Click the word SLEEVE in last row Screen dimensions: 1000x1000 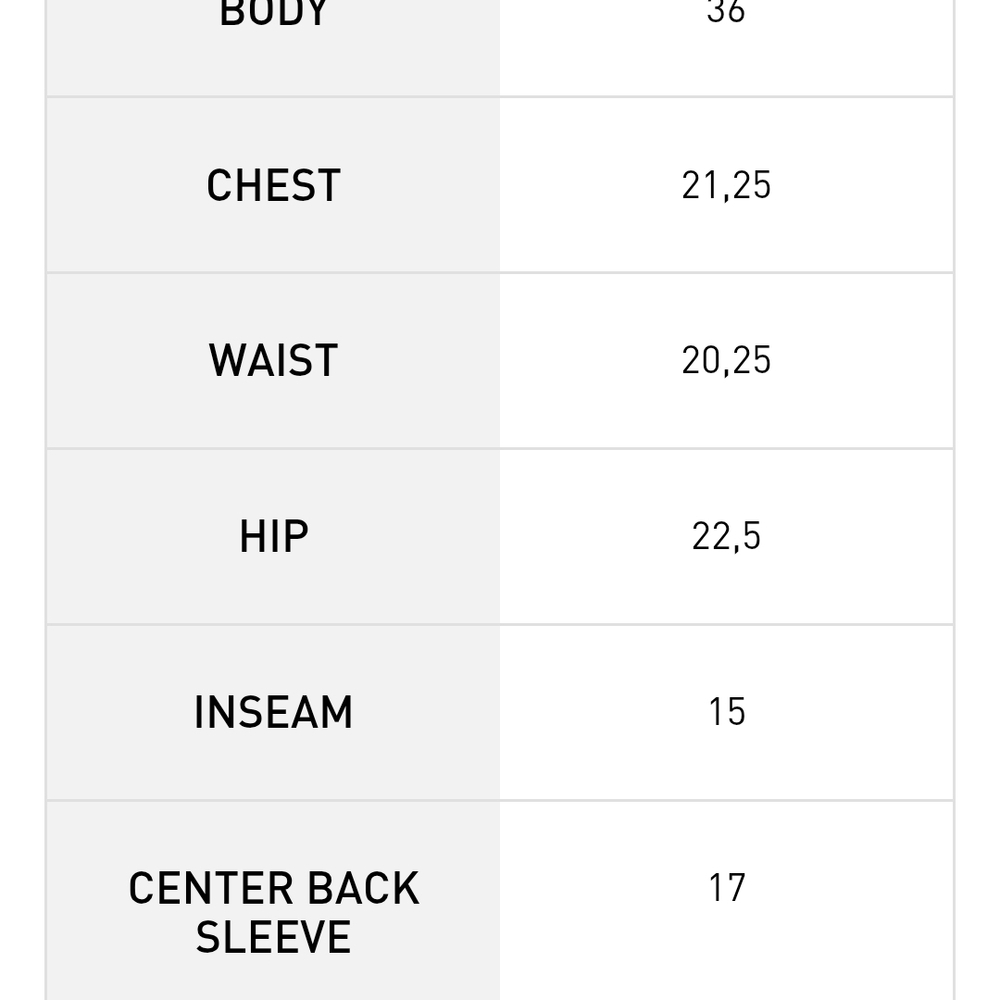274,937
